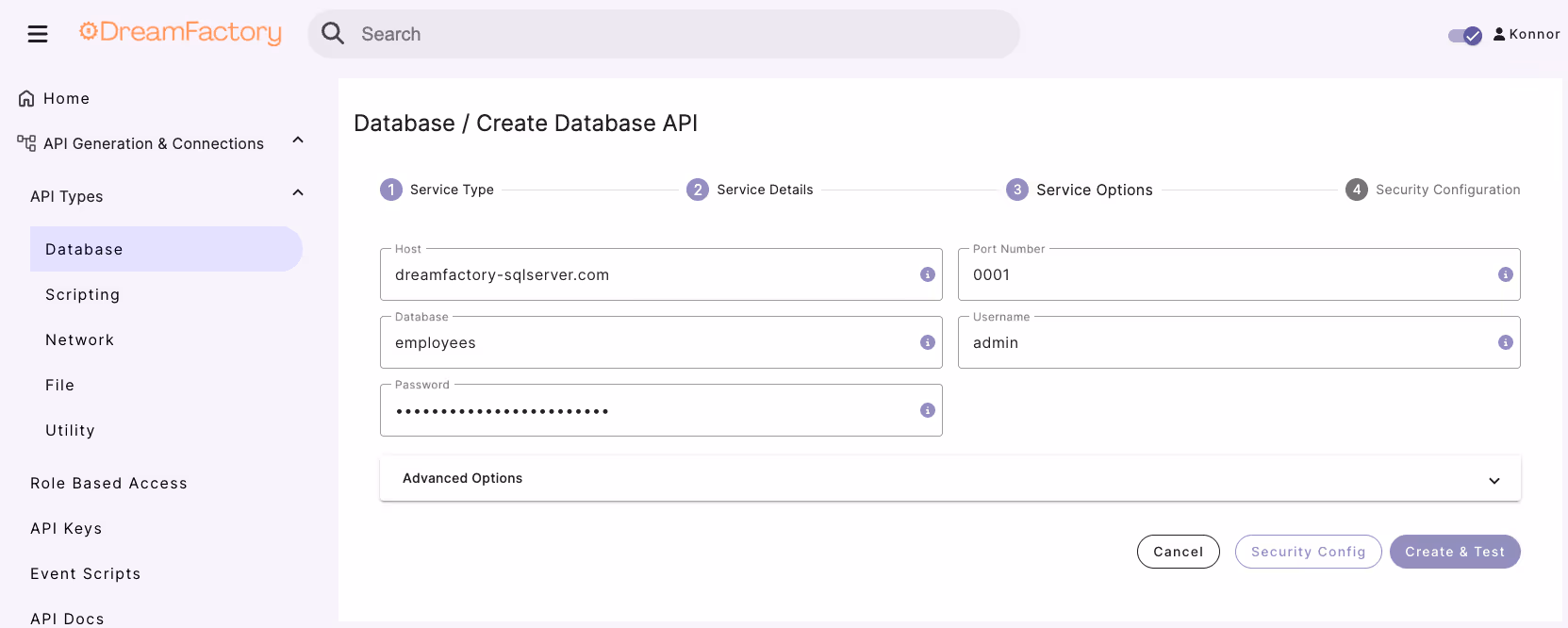The height and width of the screenshot is (628, 1568).
Task: Open API Keys page
Action: (x=66, y=528)
